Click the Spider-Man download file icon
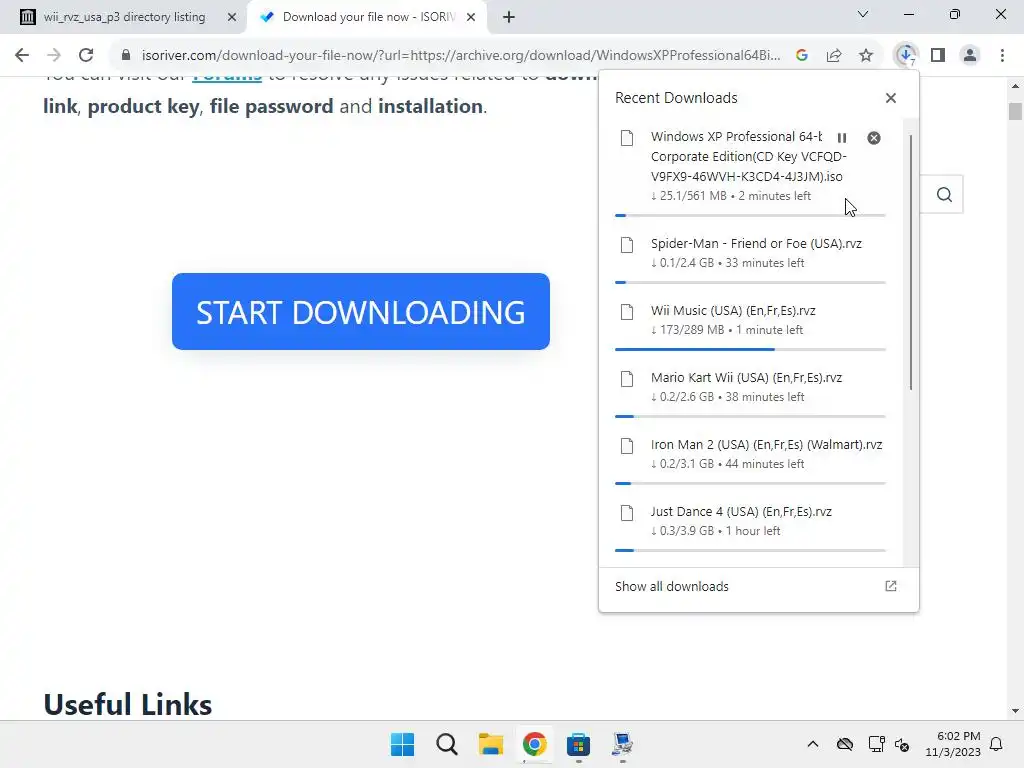This screenshot has height=768, width=1024. coord(627,245)
